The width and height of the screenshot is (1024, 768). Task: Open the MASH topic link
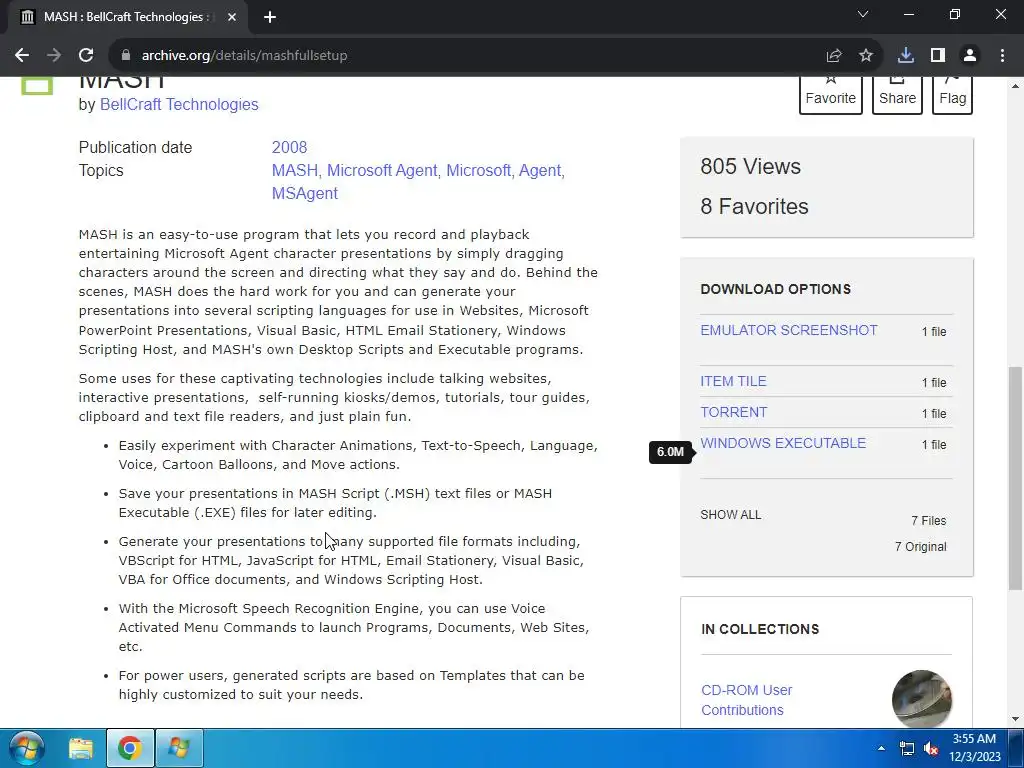point(295,170)
